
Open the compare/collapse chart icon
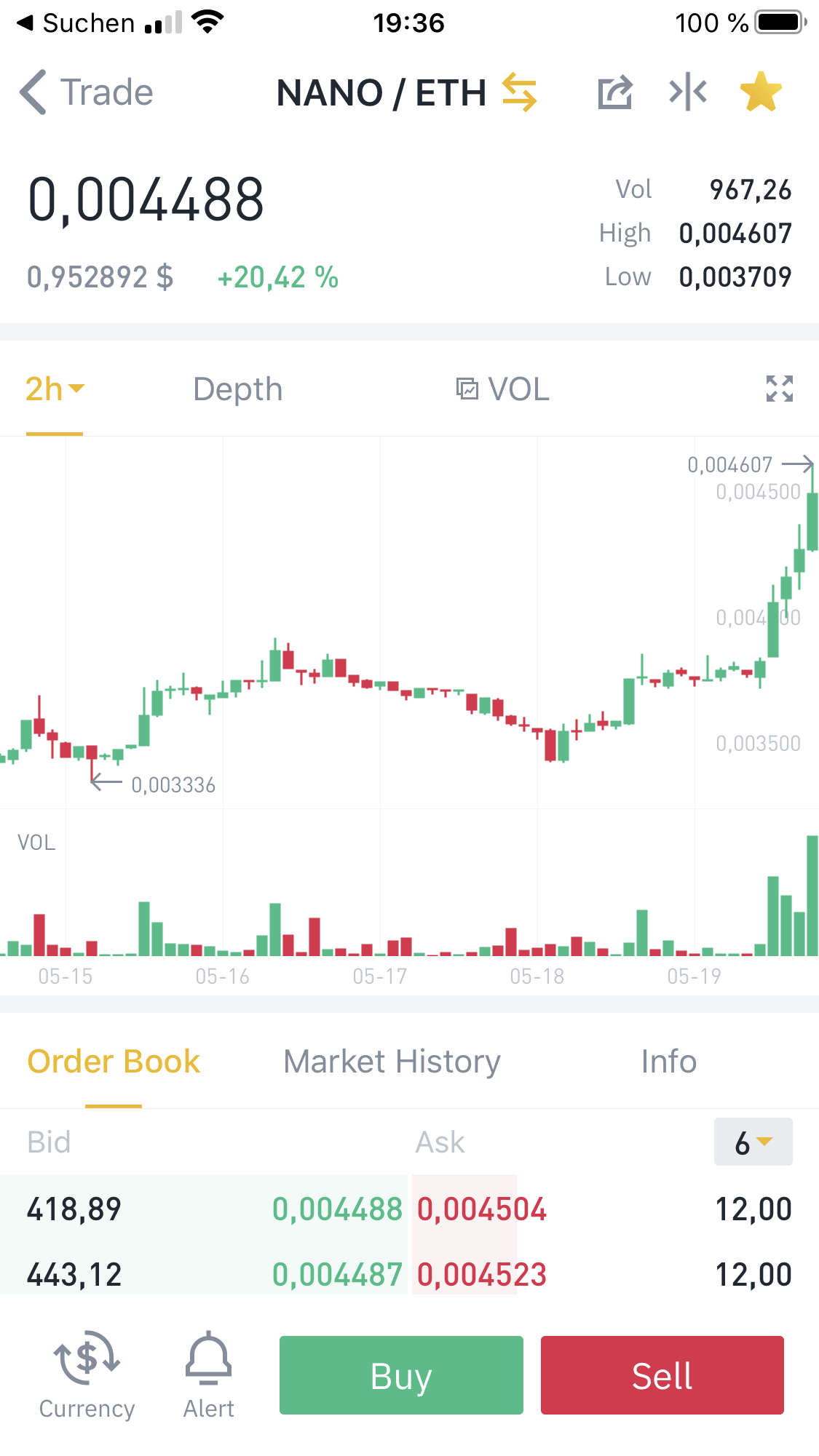688,92
